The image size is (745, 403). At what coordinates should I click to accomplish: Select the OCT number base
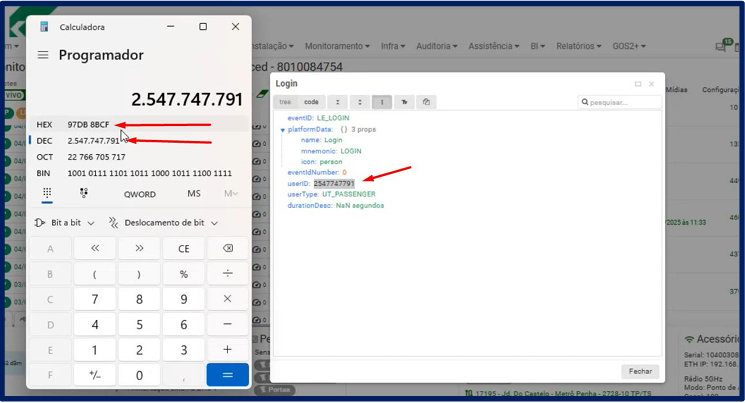pos(45,157)
